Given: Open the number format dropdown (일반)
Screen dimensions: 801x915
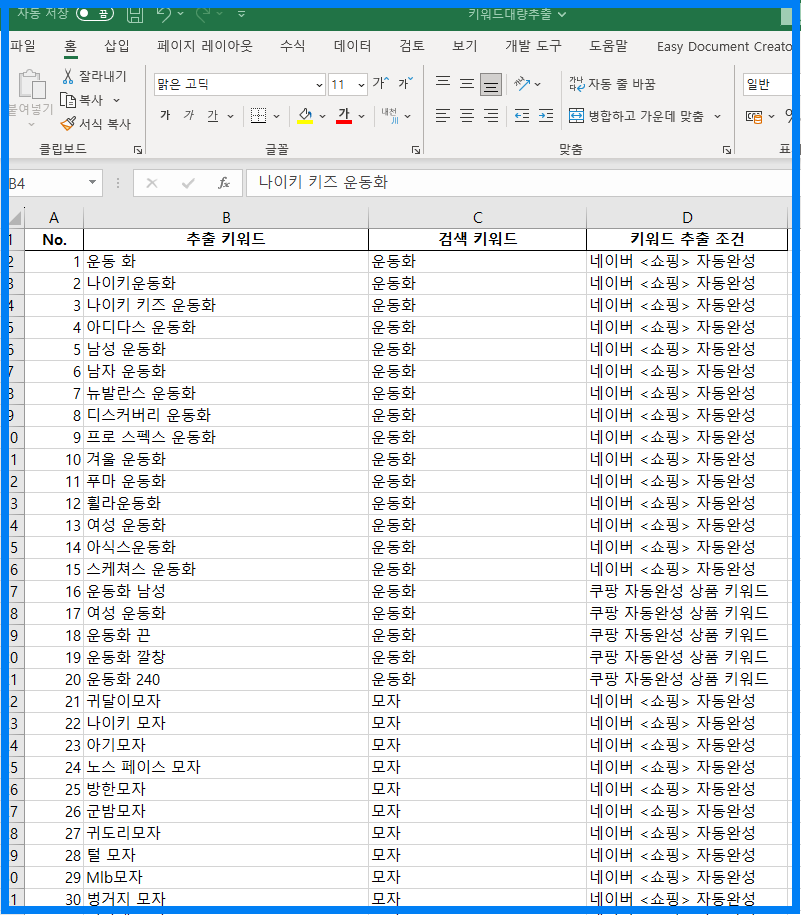Looking at the screenshot, I should pyautogui.click(x=770, y=85).
